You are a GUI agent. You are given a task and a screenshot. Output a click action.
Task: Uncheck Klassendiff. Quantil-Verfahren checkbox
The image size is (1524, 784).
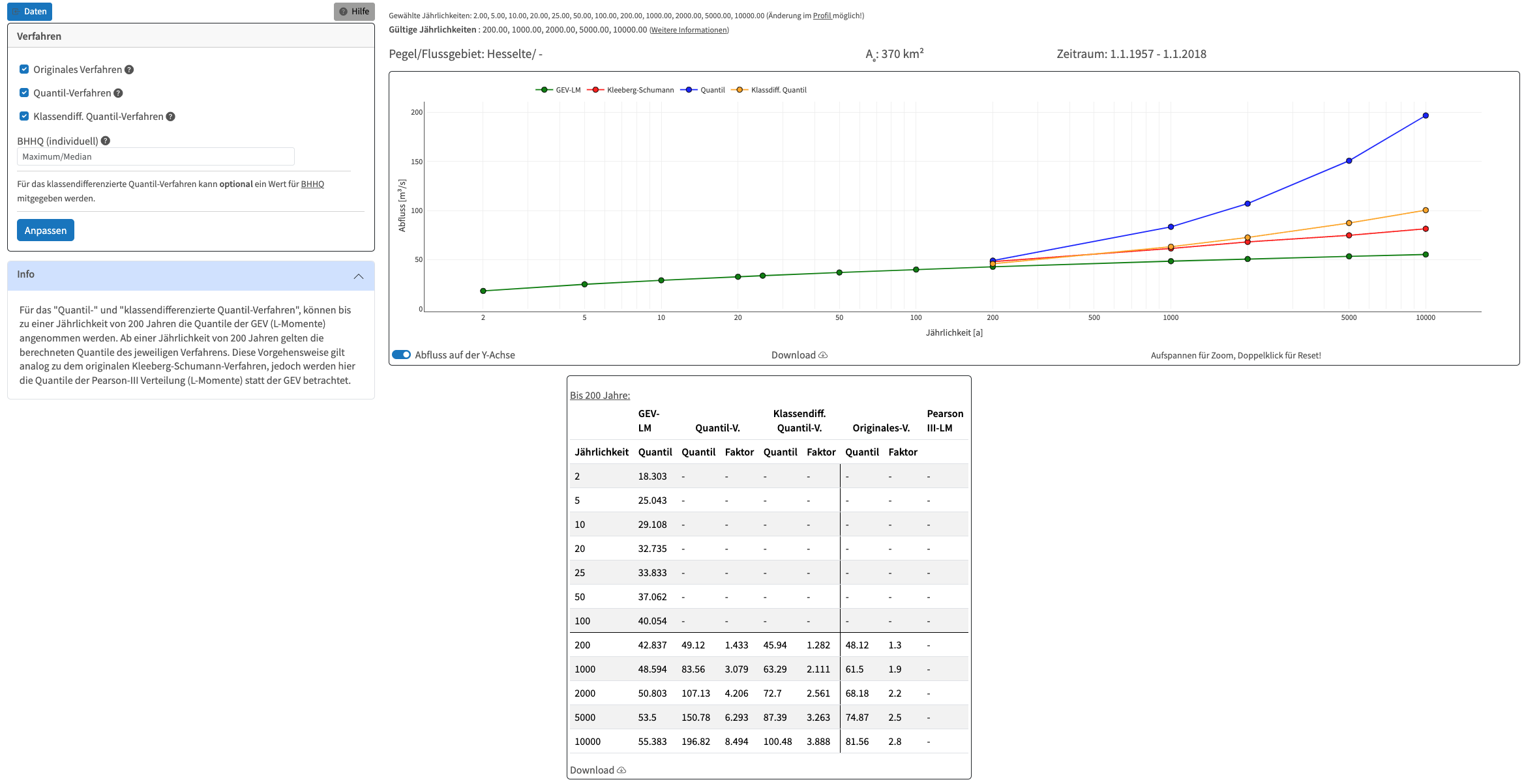click(24, 116)
